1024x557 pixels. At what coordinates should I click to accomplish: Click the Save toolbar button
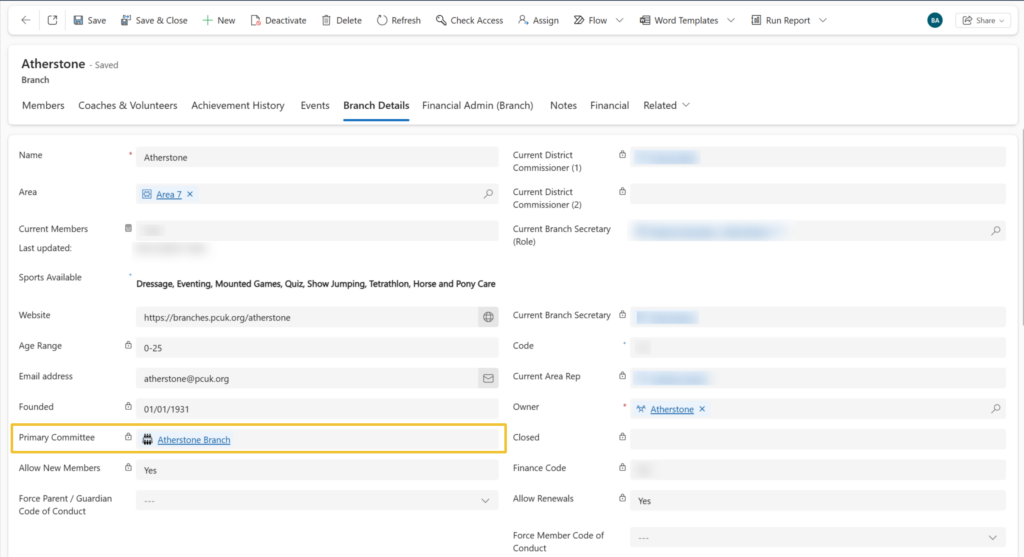88,20
